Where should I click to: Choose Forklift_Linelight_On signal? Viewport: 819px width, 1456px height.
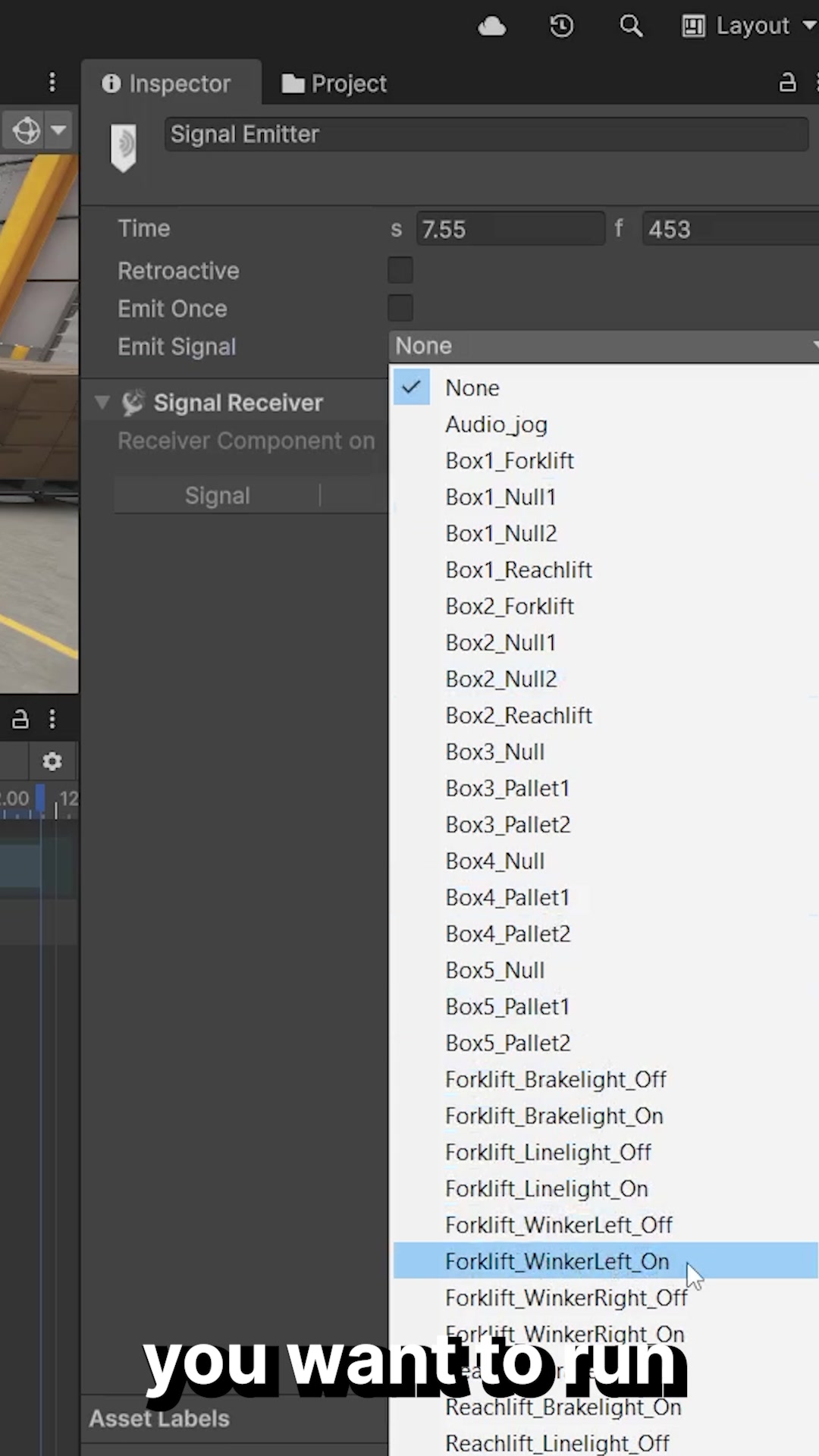click(605, 1188)
